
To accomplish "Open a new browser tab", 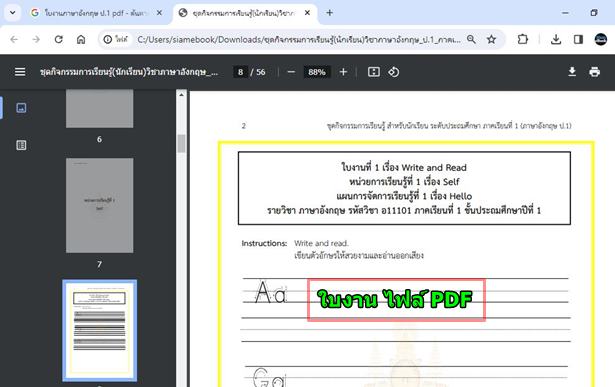I will point(329,13).
